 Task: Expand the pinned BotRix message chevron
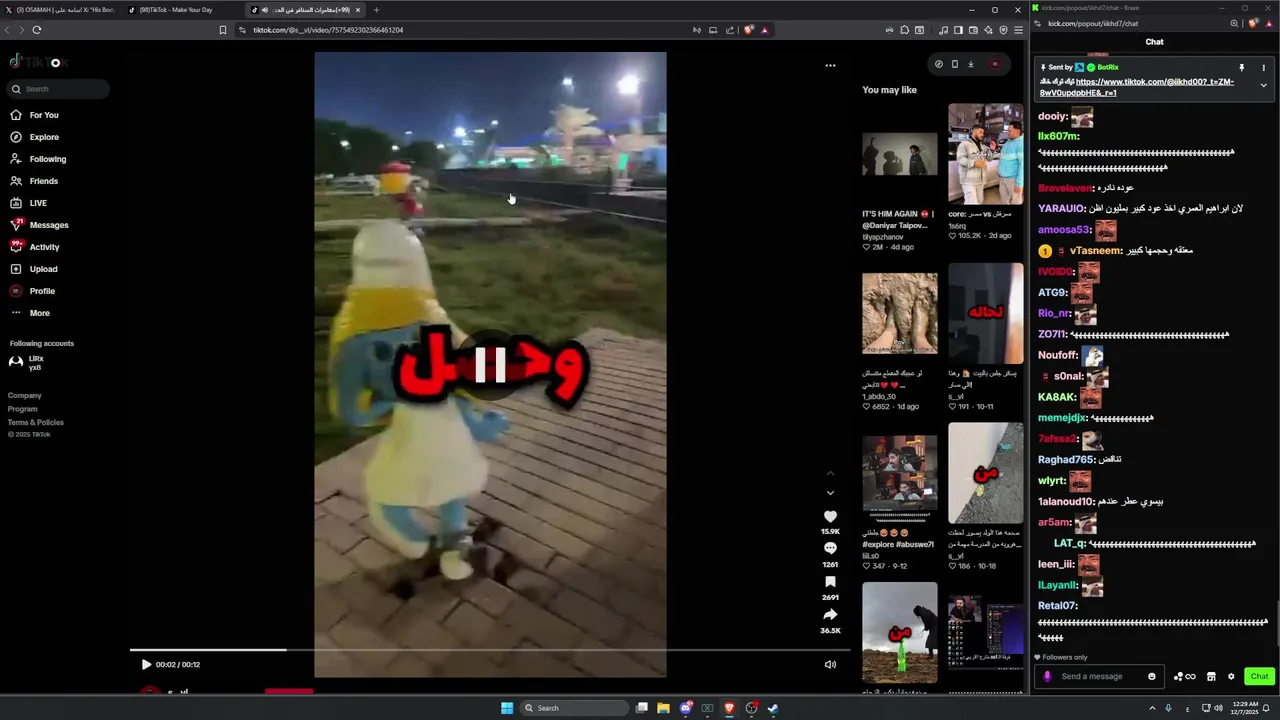point(1263,86)
